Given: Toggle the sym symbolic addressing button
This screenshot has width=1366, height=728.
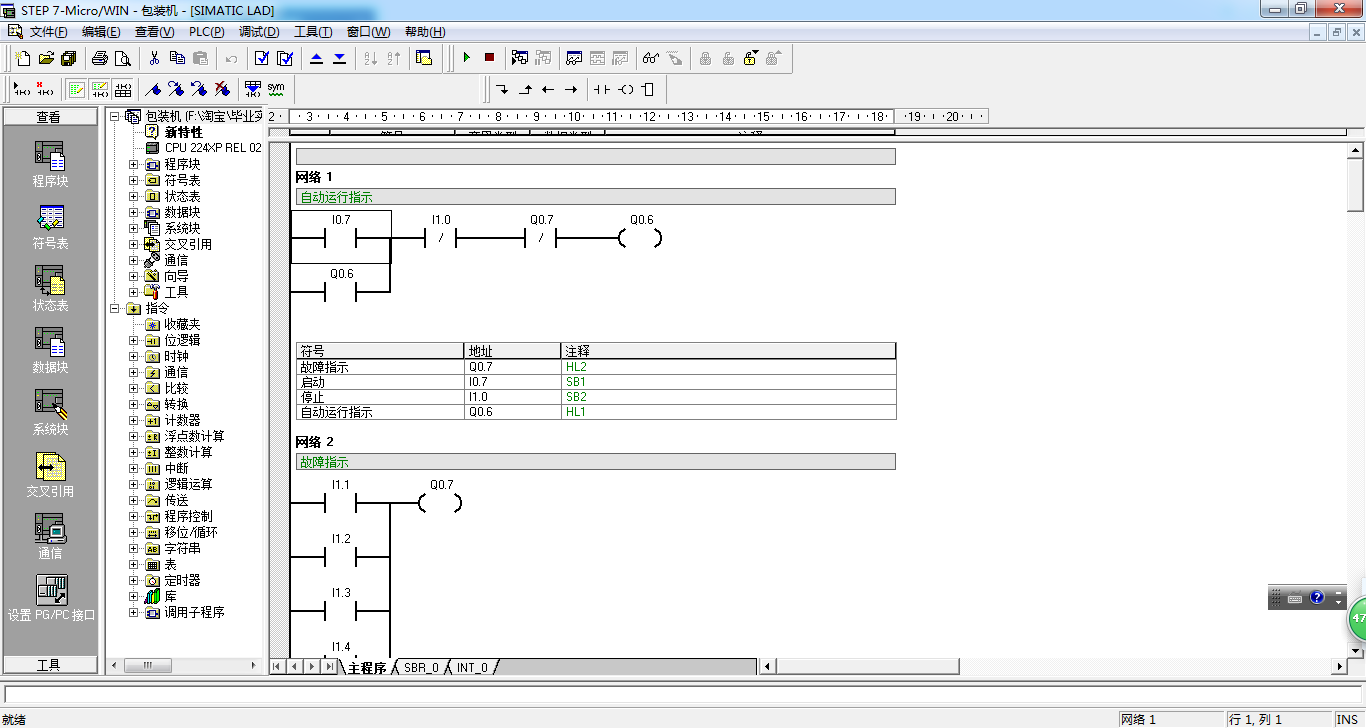Looking at the screenshot, I should pos(275,89).
